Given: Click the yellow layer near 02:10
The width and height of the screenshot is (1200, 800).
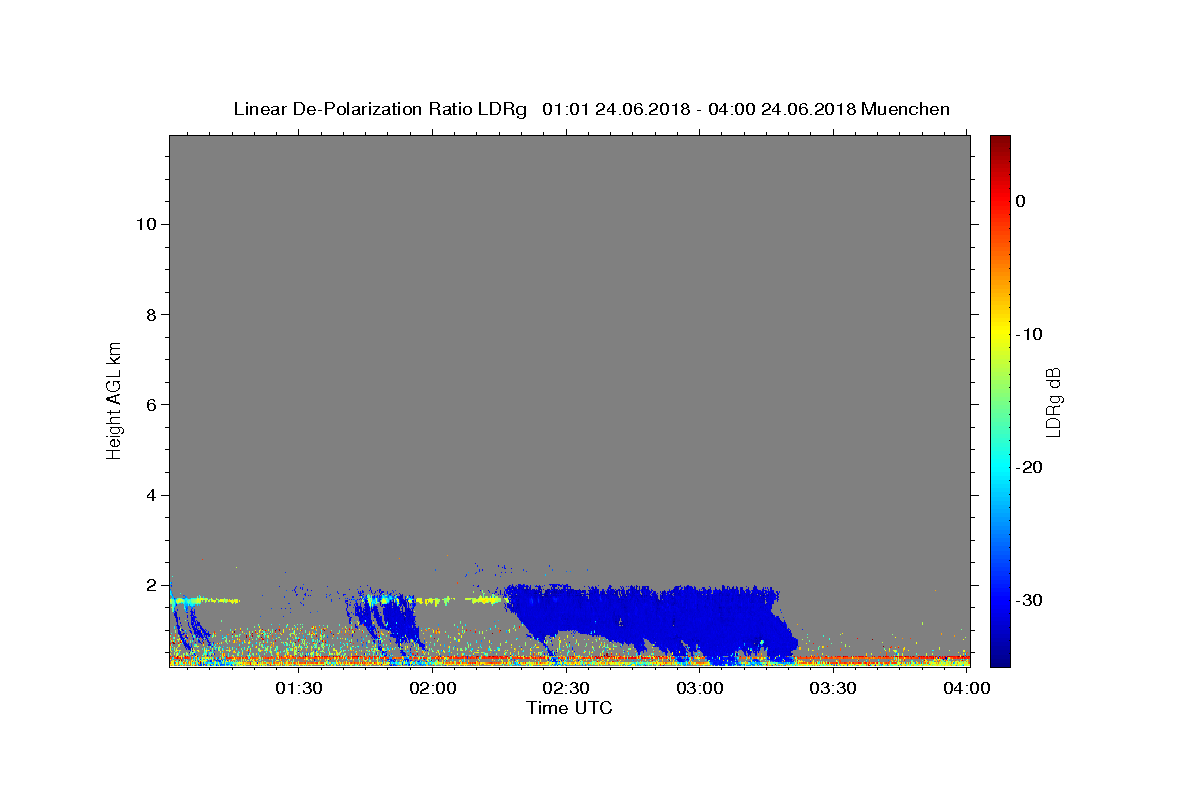Looking at the screenshot, I should pyautogui.click(x=487, y=600).
